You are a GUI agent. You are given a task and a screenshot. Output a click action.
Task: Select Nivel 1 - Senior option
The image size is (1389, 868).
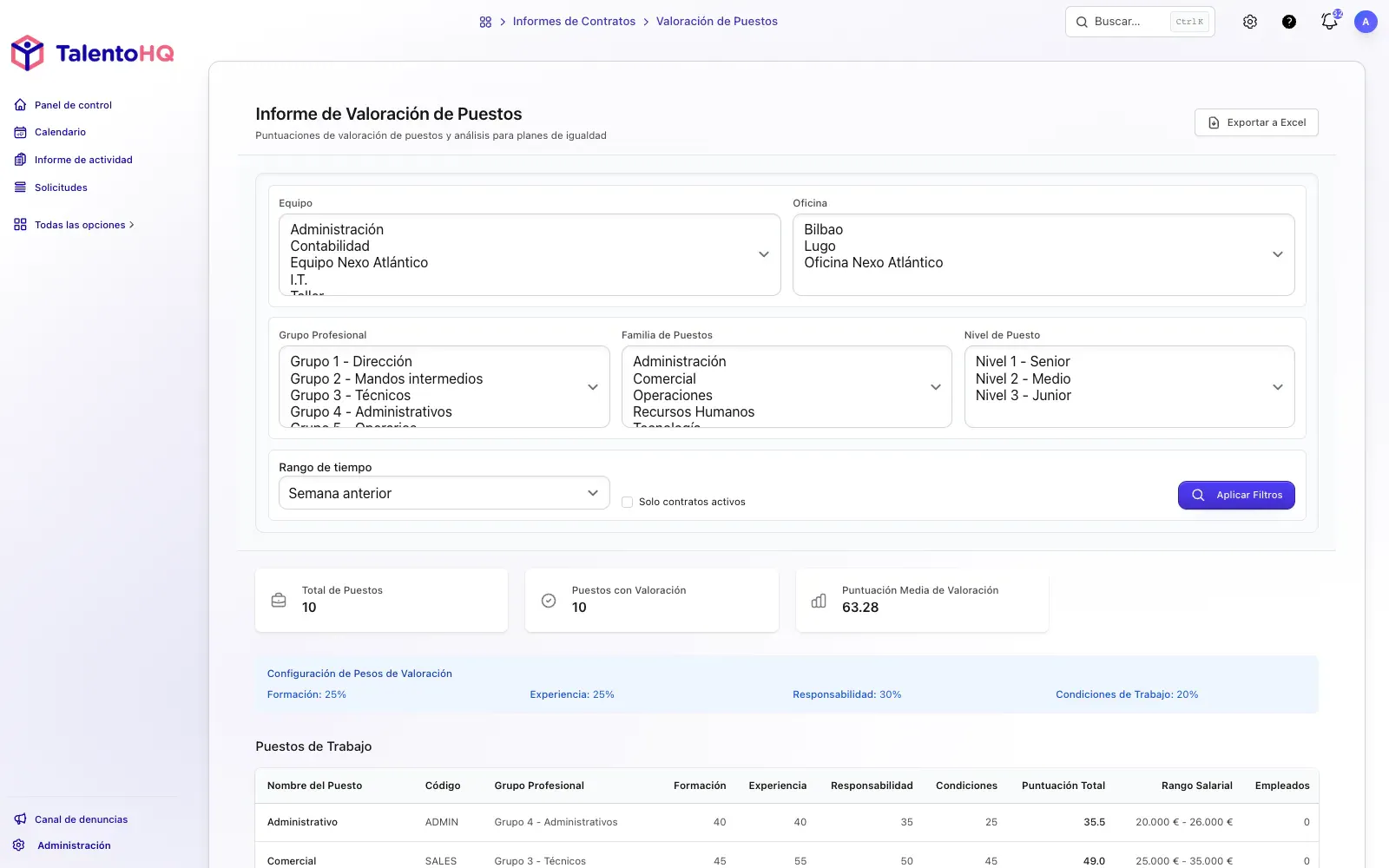click(x=1023, y=361)
